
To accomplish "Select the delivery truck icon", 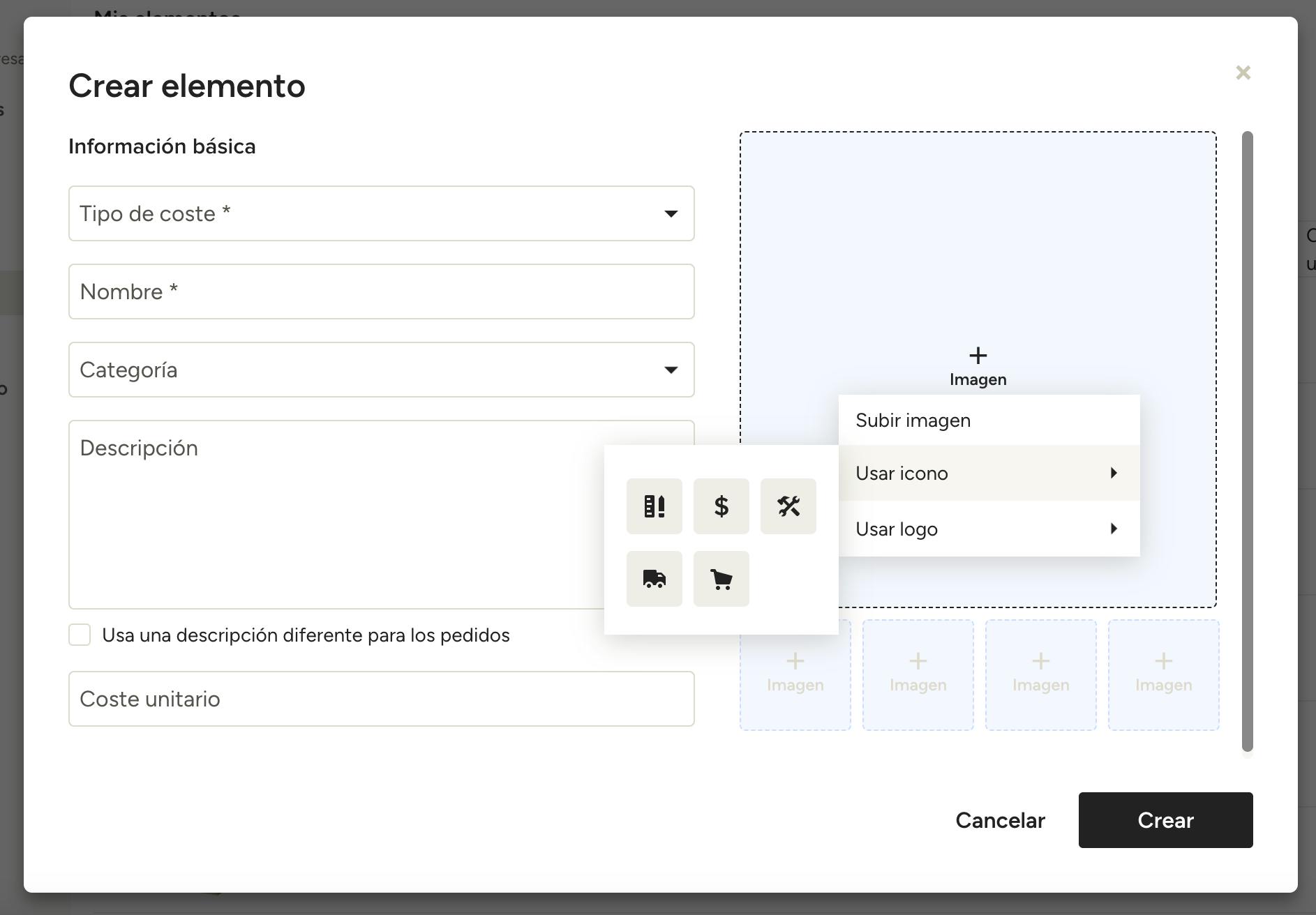I will click(654, 579).
